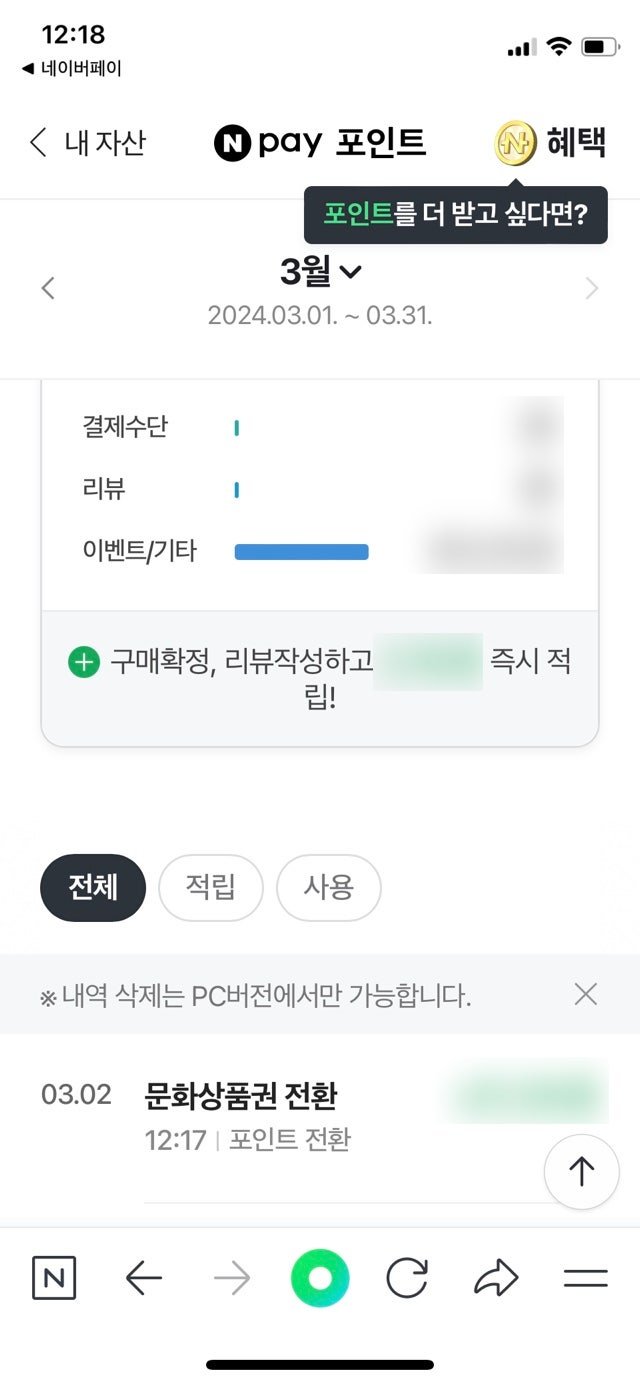Dismiss the PC버전 deletion notice
This screenshot has width=640, height=1386.
coord(586,994)
